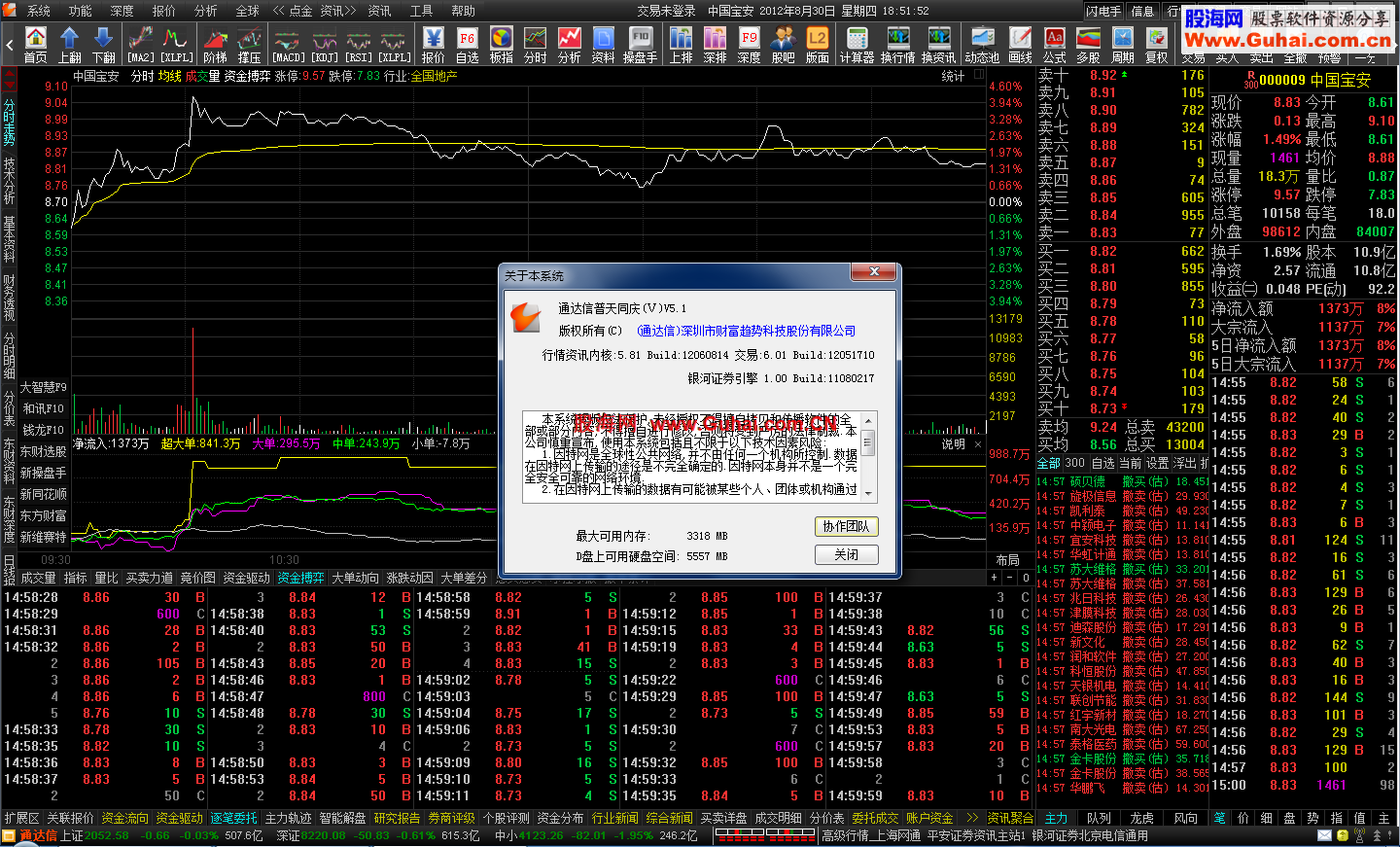The image size is (1400, 847).
Task: Select the [MACD] indicator icon
Action: pos(289,45)
